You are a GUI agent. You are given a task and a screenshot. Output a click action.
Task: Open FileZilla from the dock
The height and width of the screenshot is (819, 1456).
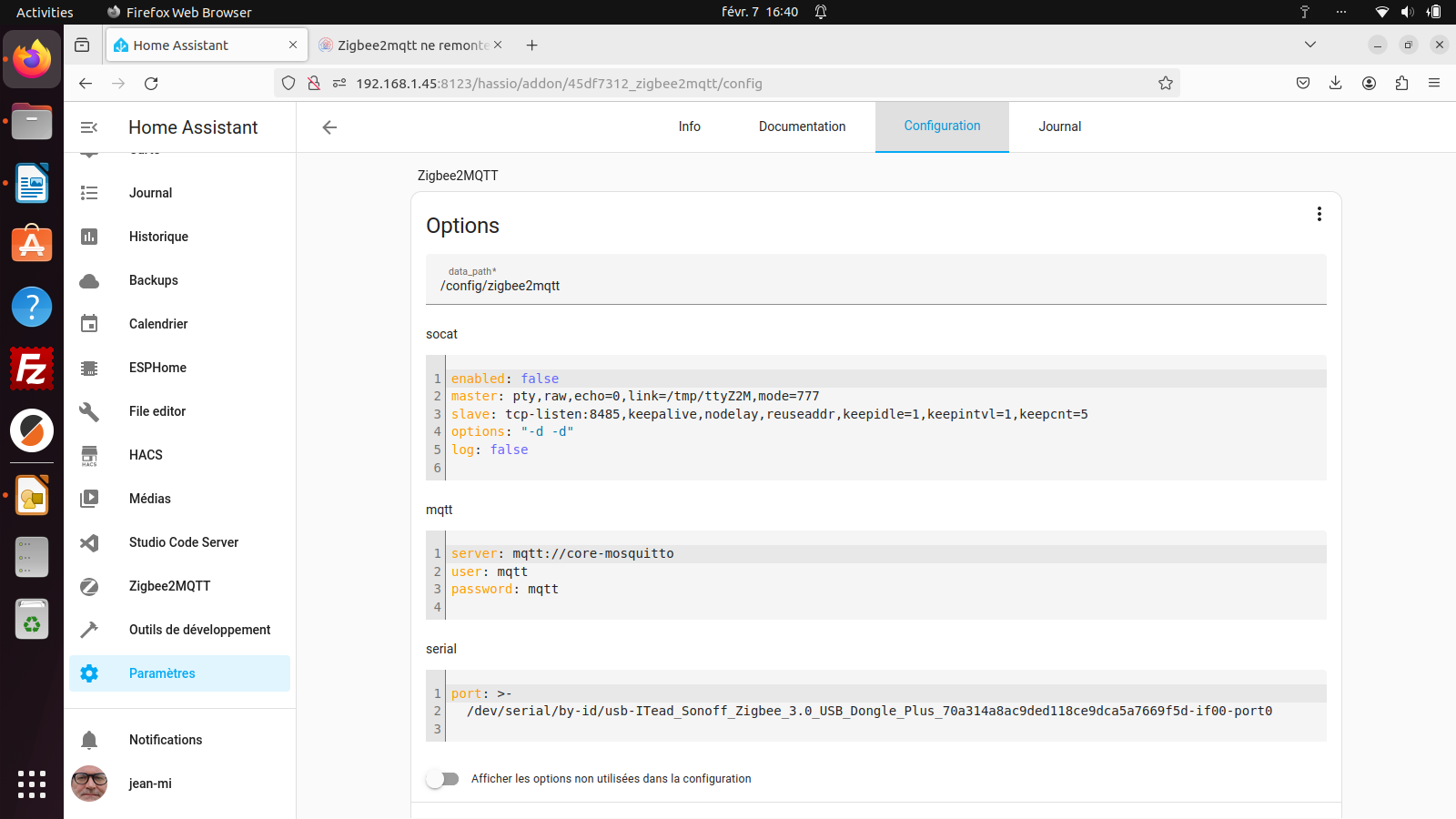[32, 369]
